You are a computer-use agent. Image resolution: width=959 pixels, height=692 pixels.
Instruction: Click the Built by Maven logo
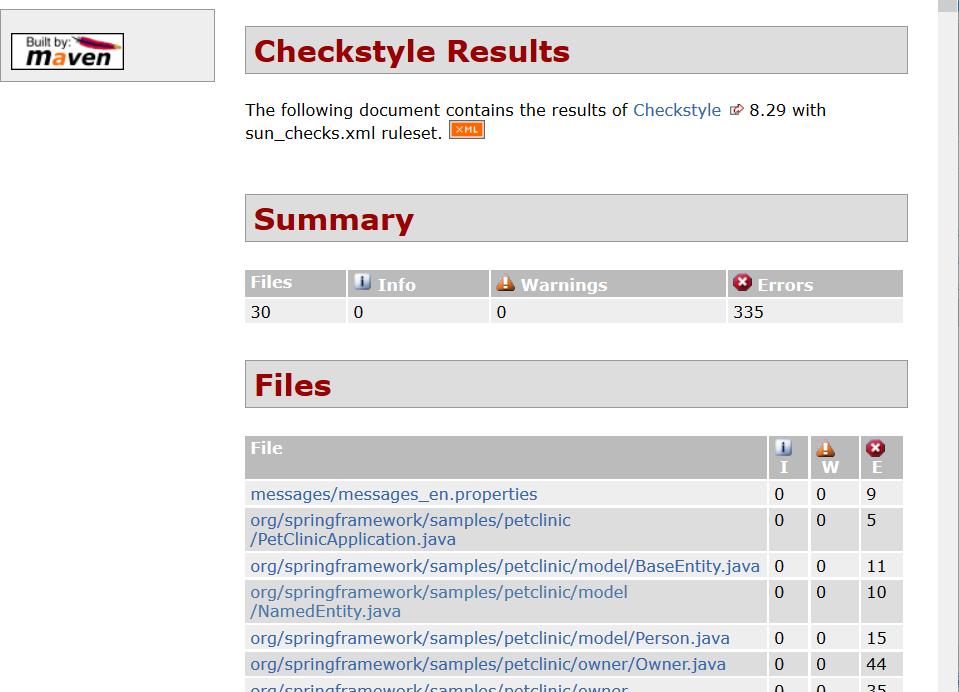point(66,50)
